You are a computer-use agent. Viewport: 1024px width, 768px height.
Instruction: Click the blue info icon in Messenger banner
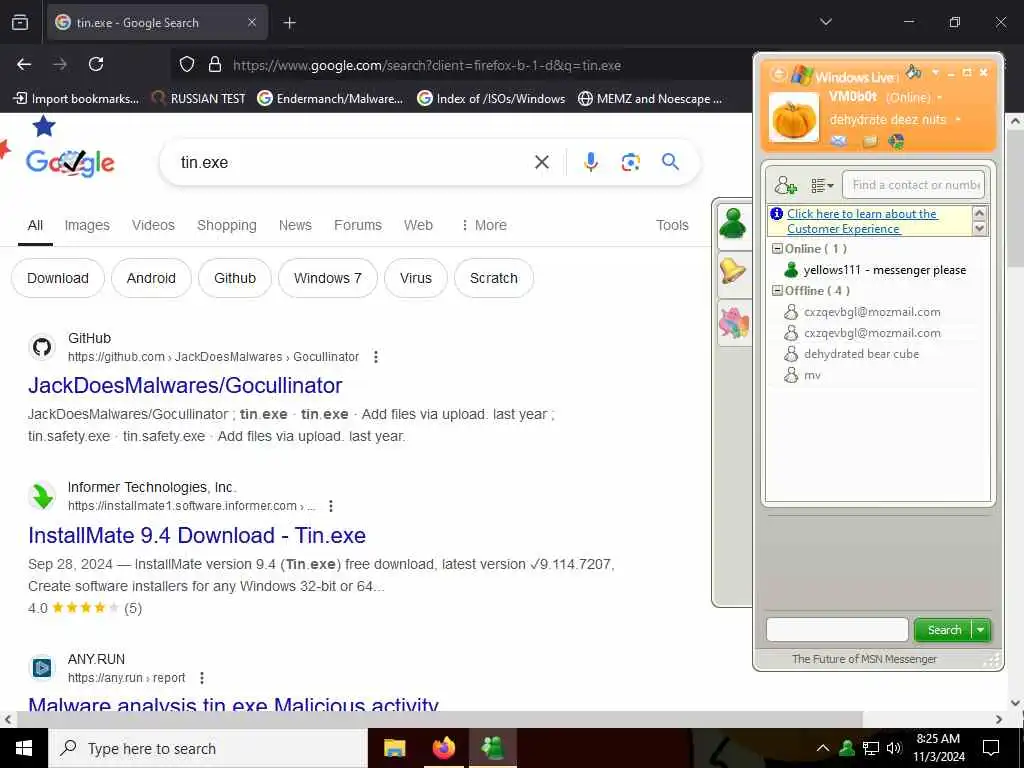point(776,214)
